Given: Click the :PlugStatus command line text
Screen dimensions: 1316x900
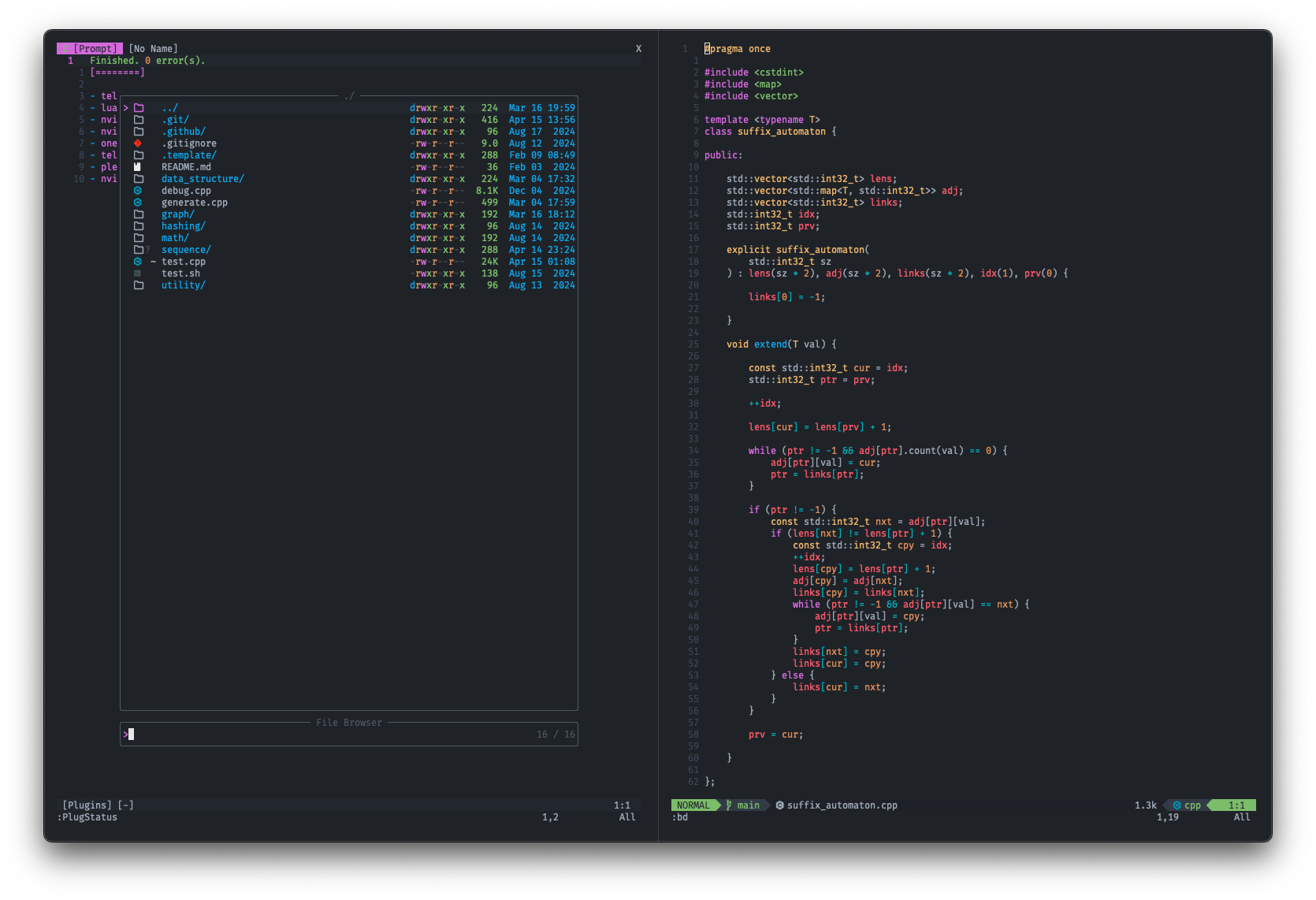Looking at the screenshot, I should click(x=87, y=817).
